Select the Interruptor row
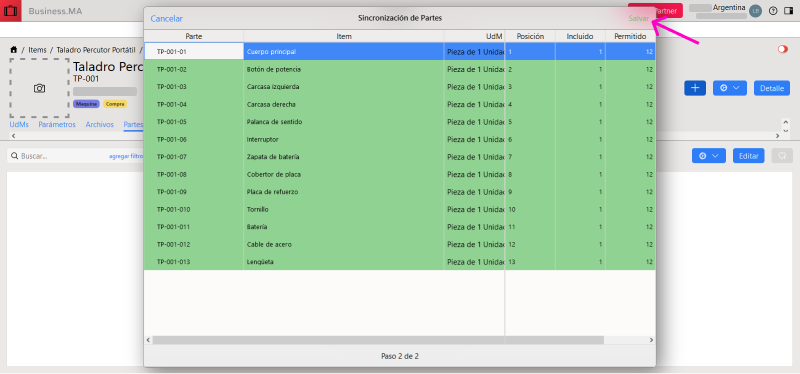The image size is (800, 374). (x=400, y=139)
